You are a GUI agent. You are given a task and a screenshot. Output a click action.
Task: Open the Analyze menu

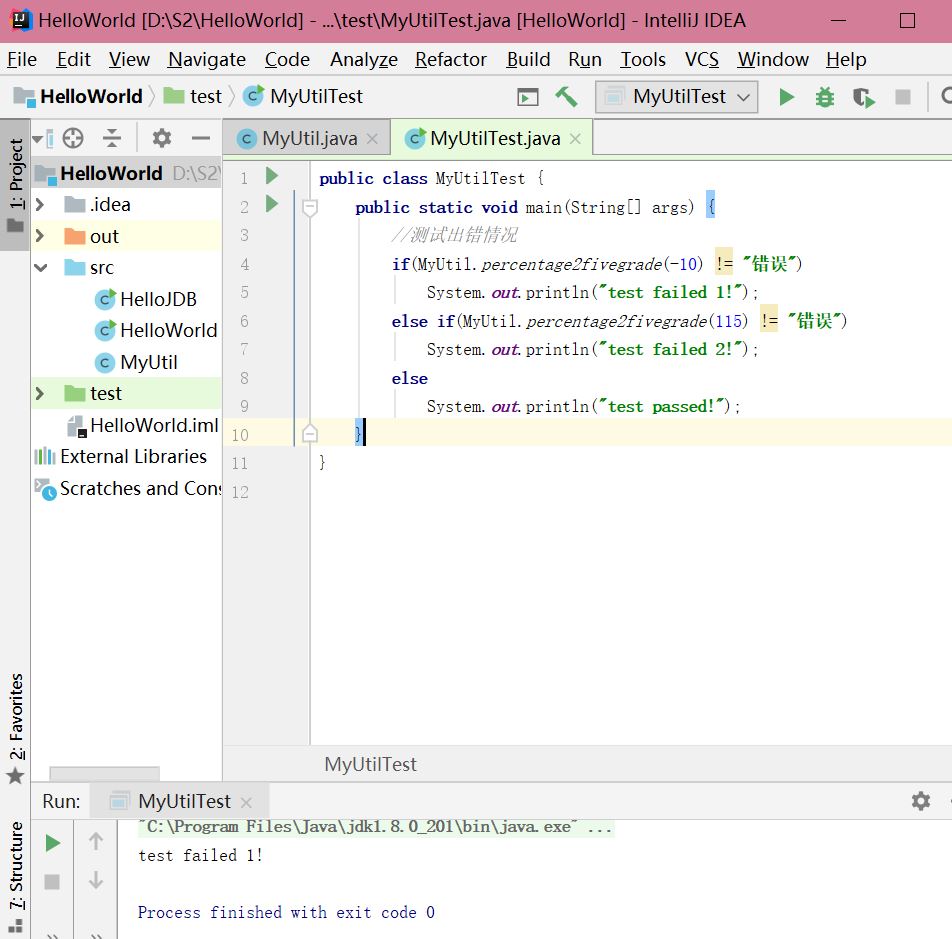click(x=364, y=59)
